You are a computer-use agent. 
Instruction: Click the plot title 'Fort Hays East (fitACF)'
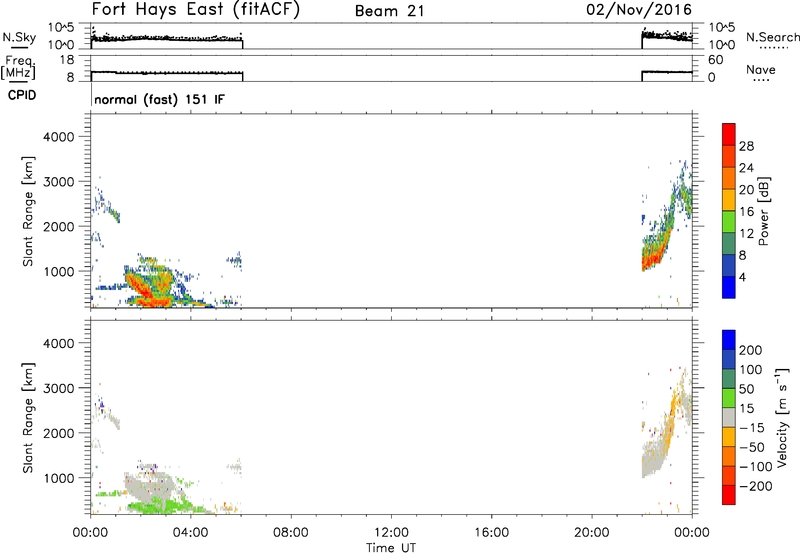[x=195, y=9]
